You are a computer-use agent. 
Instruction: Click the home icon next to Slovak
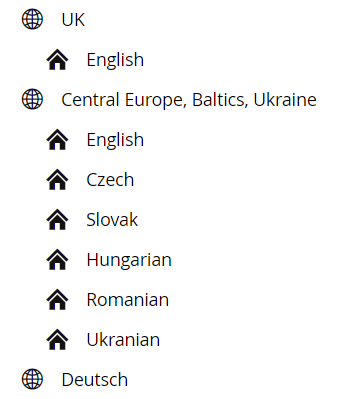click(57, 219)
